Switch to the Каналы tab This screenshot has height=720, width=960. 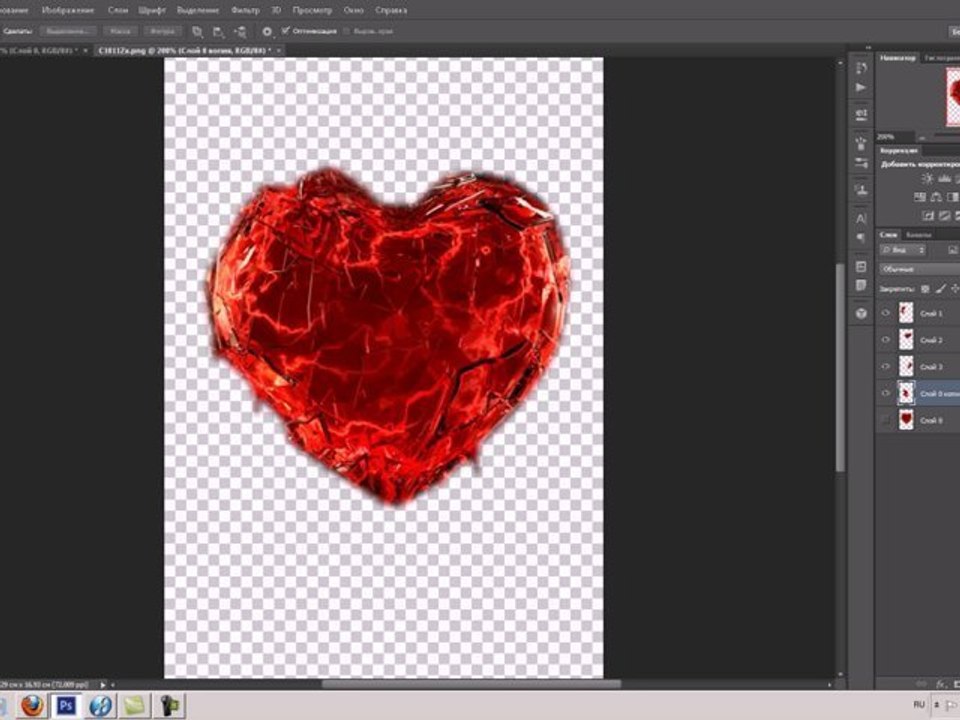[918, 234]
